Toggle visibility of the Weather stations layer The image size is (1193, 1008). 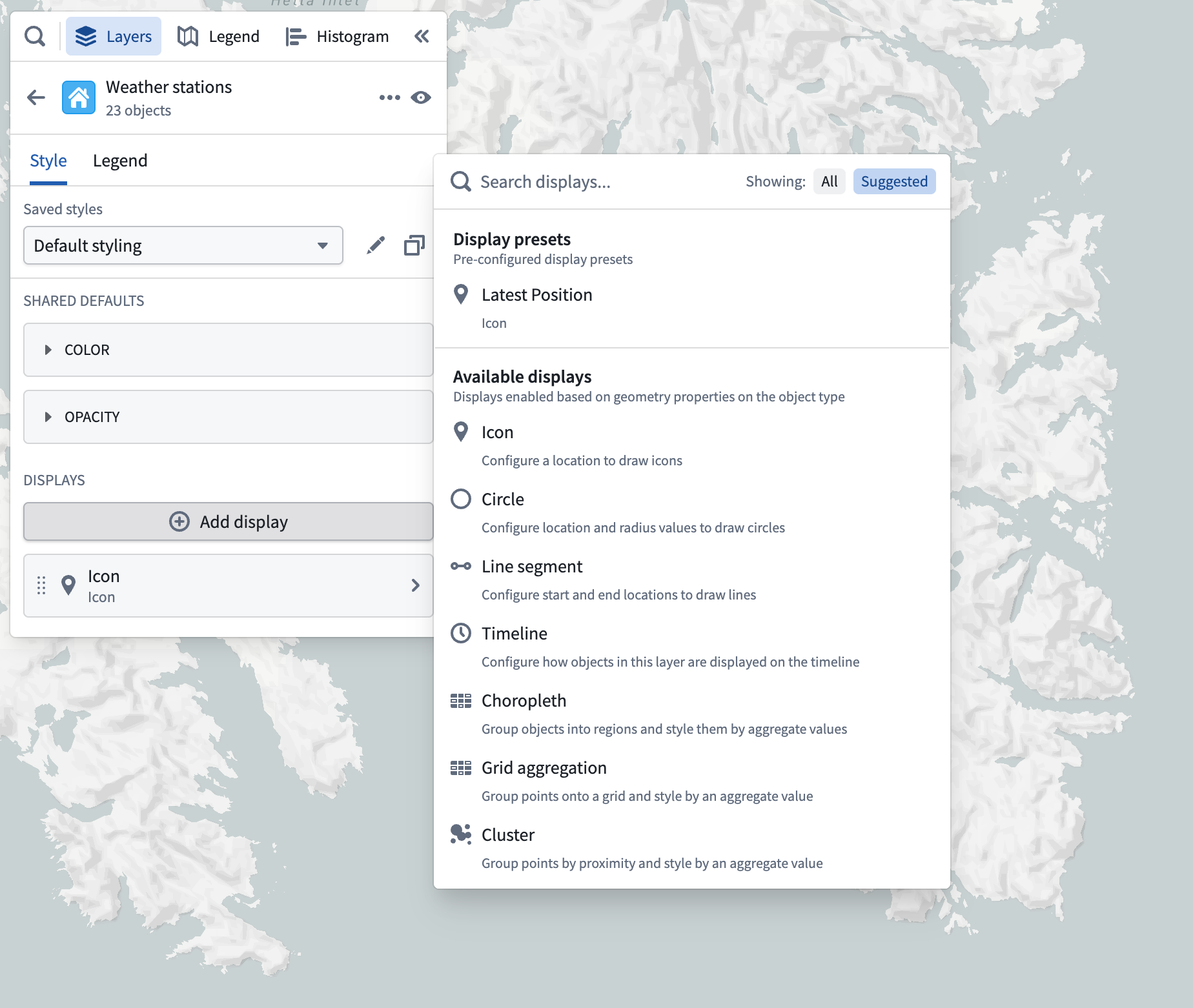click(421, 97)
